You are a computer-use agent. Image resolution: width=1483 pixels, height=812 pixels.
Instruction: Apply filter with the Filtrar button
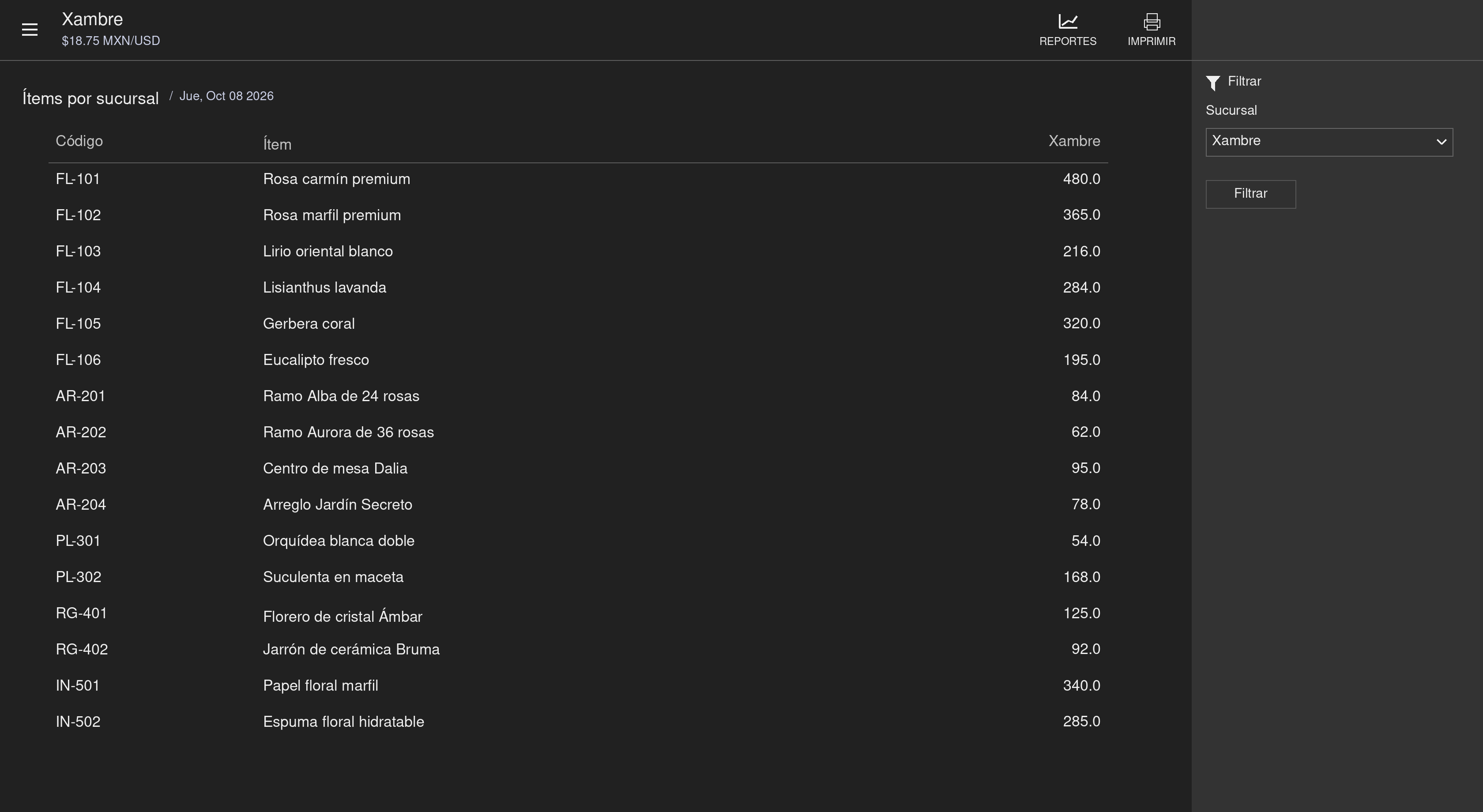[x=1250, y=194]
